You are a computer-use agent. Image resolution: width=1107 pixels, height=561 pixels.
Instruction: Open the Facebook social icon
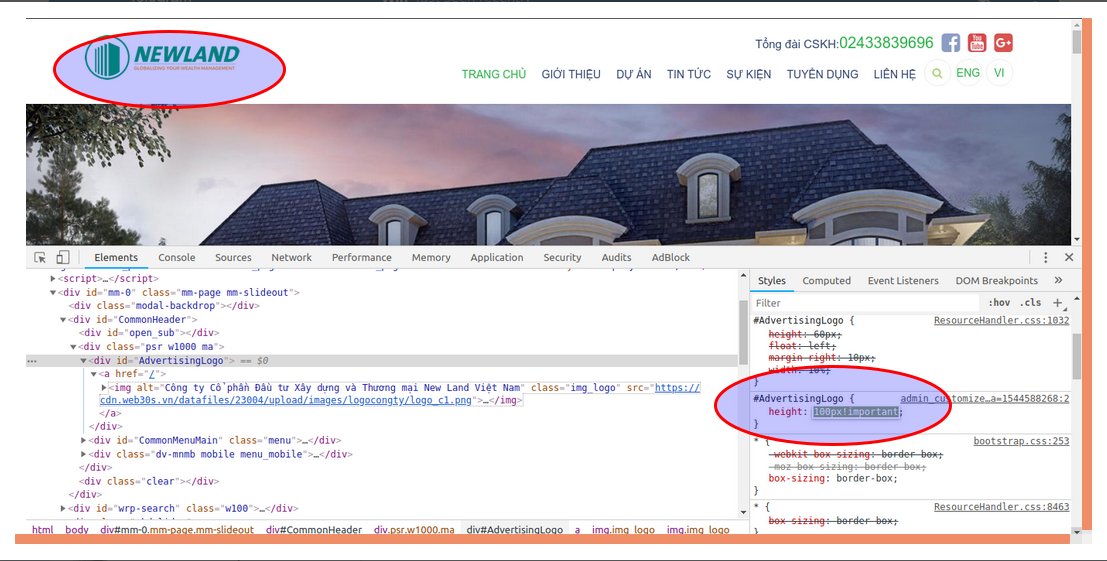(950, 43)
